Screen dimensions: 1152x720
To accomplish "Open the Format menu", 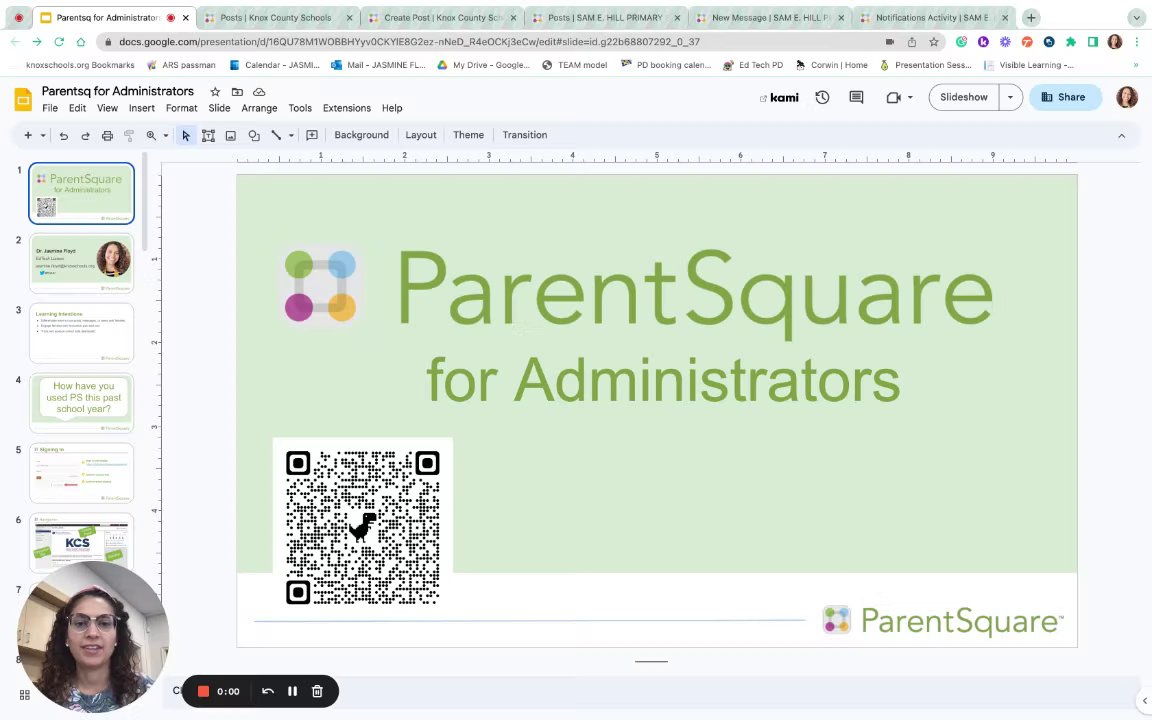I will [181, 108].
